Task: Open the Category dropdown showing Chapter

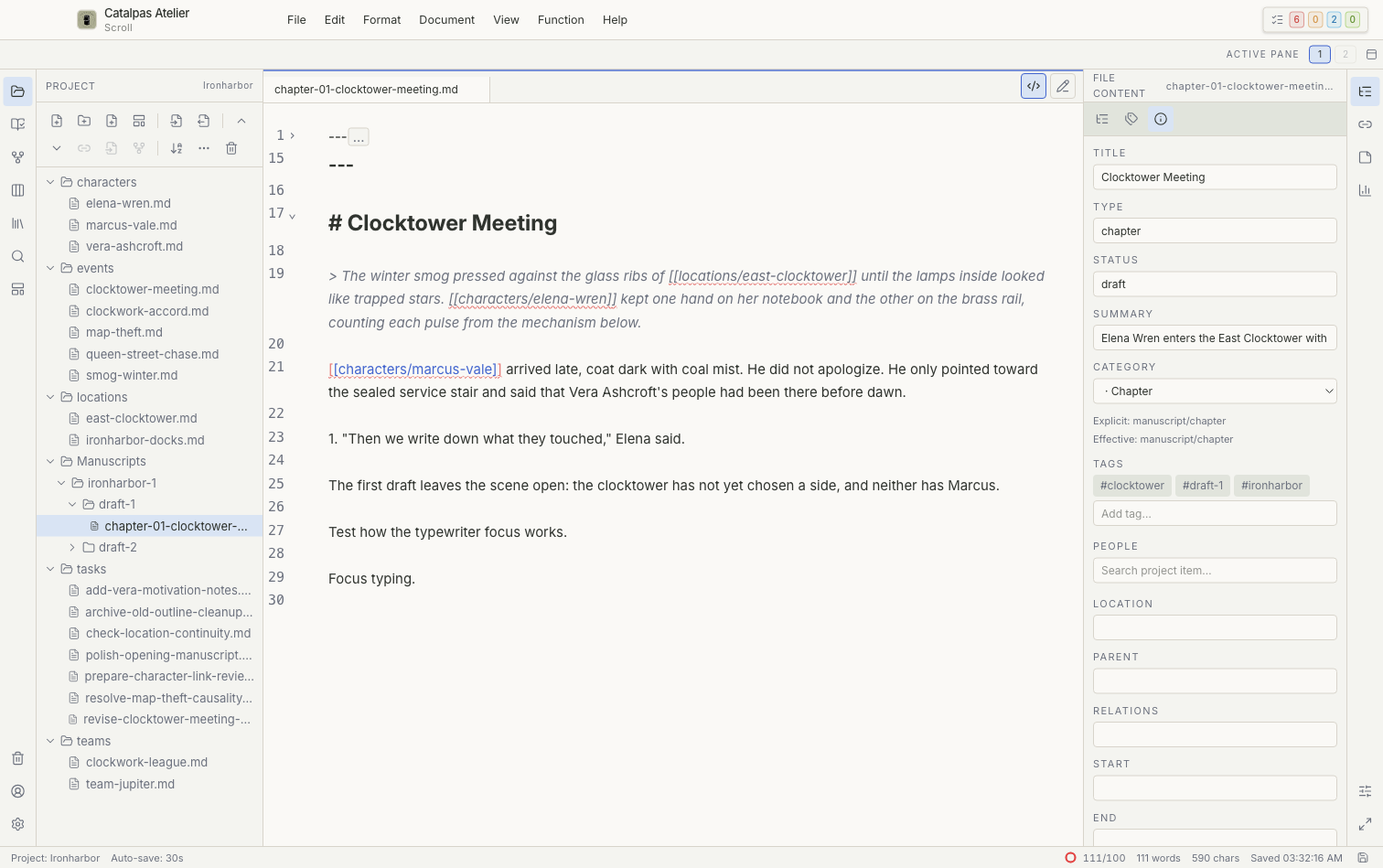Action: (x=1215, y=391)
